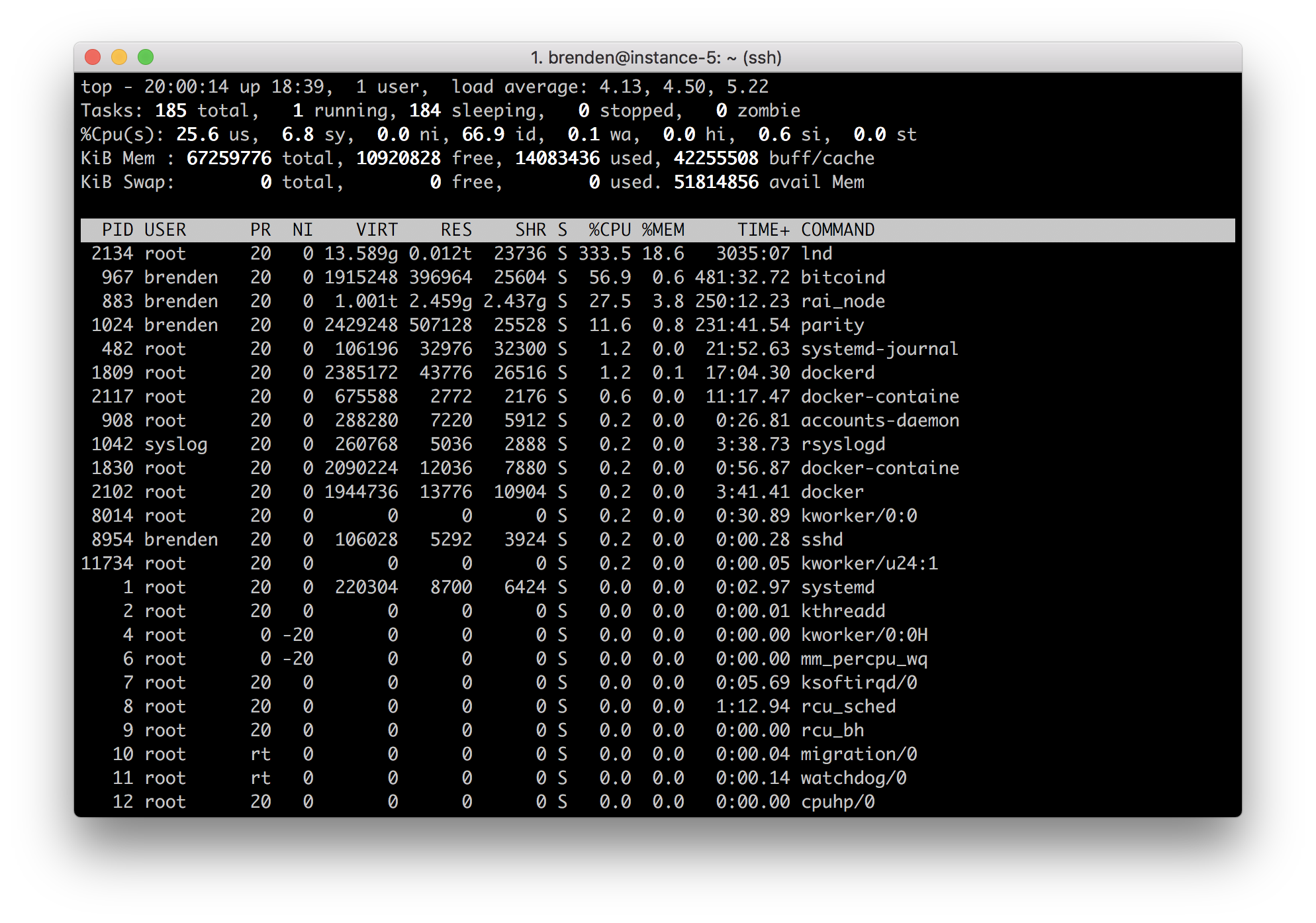
Task: Click the rcu_sched command text
Action: coord(848,706)
